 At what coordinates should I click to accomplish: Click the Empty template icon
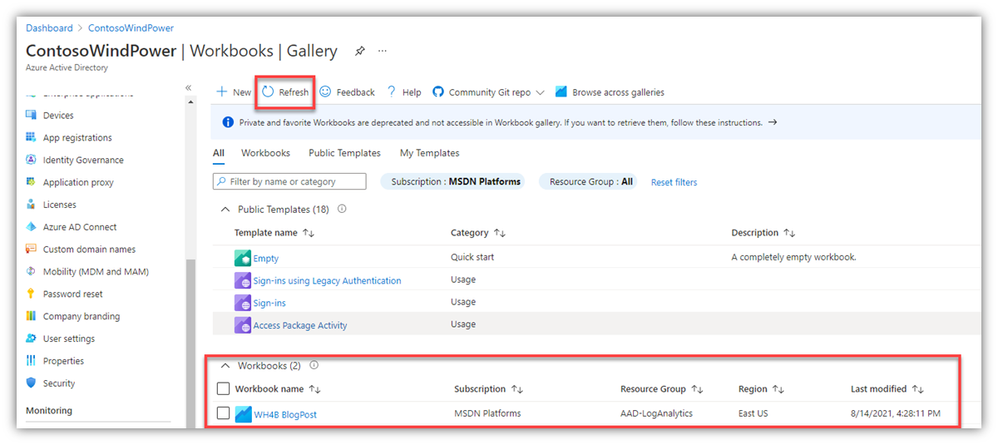pyautogui.click(x=242, y=258)
